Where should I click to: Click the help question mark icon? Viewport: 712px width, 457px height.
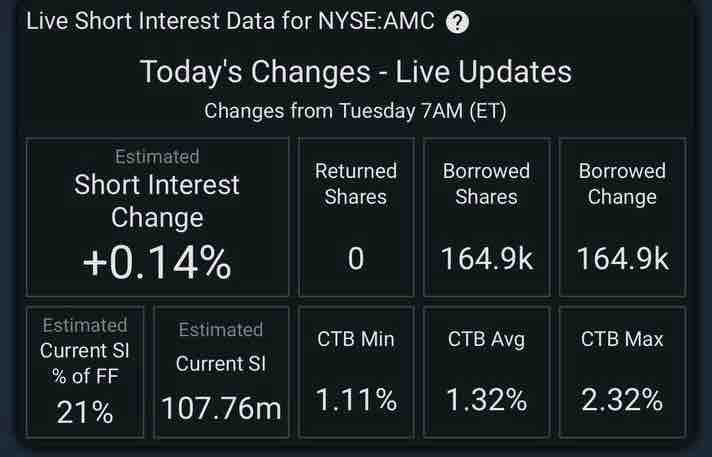[457, 24]
